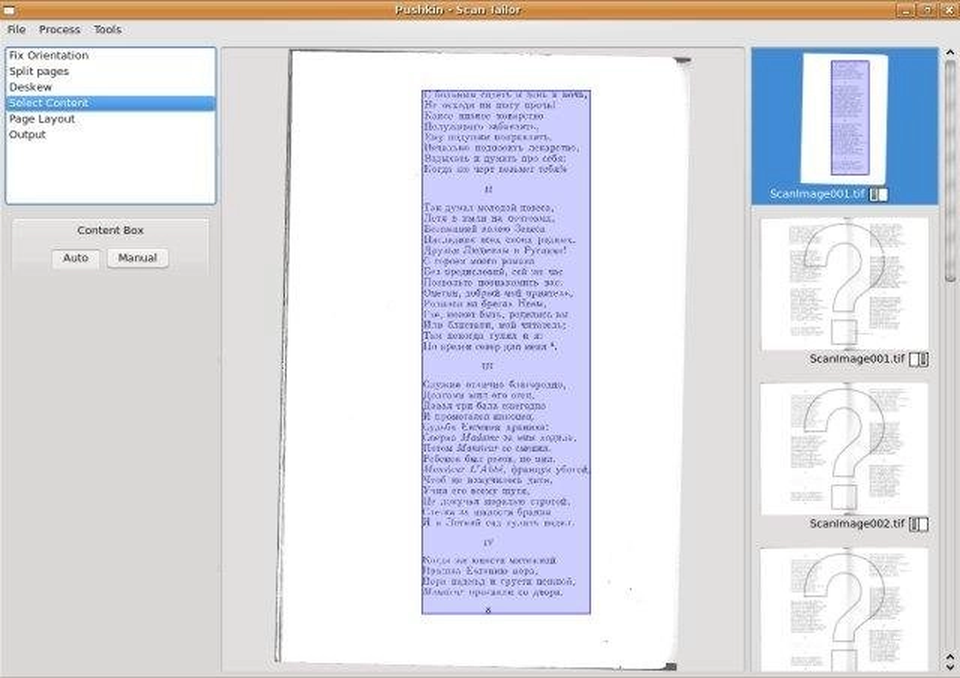
Task: Select the Split pages stage
Action: (x=110, y=71)
